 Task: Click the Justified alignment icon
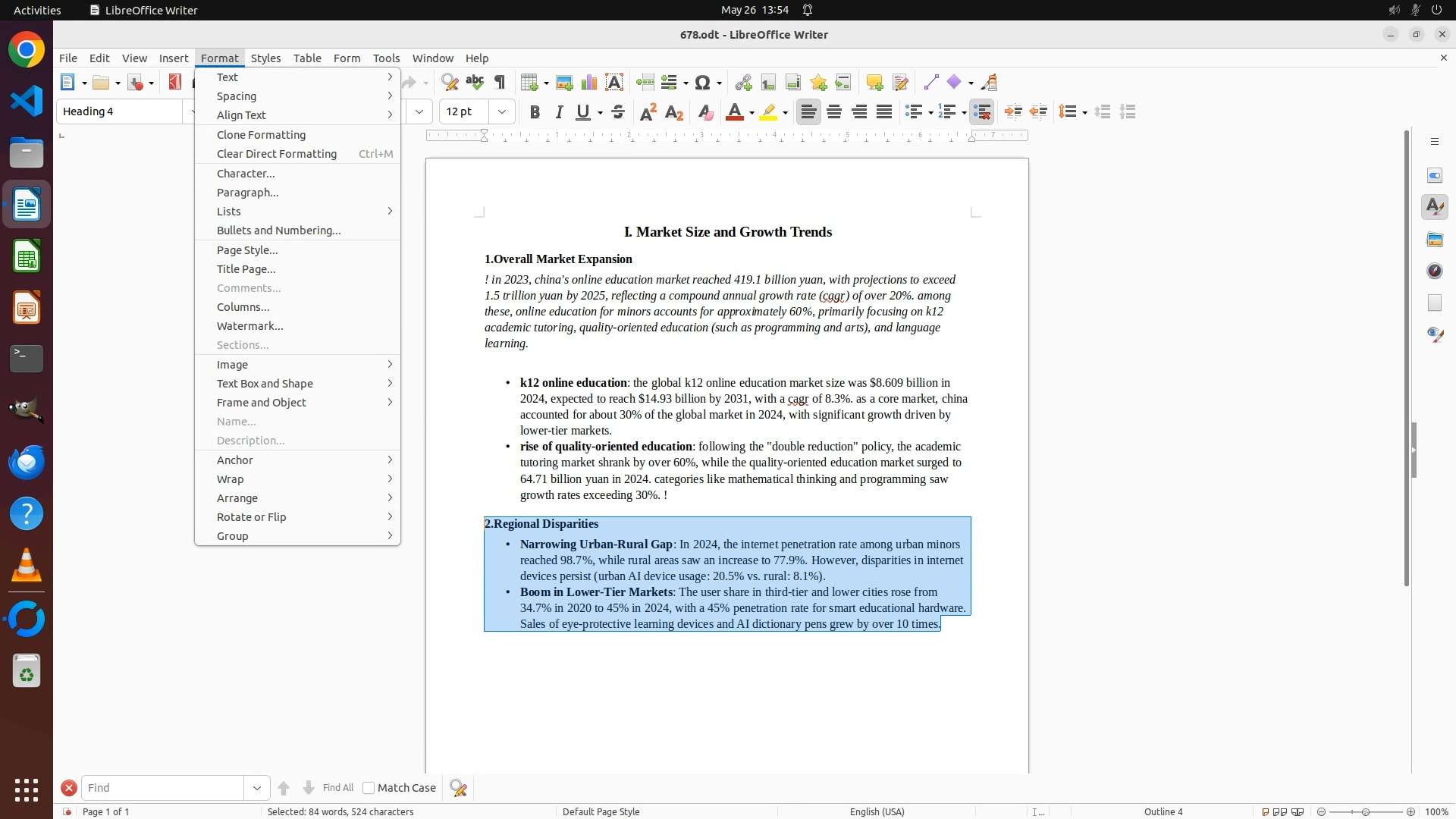tap(884, 112)
